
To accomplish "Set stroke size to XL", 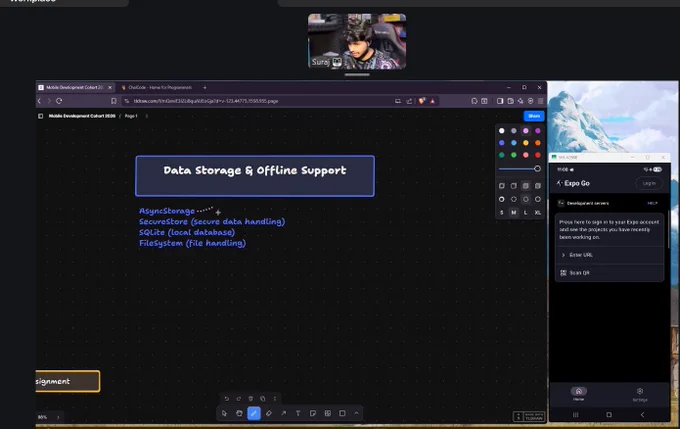I will point(538,213).
